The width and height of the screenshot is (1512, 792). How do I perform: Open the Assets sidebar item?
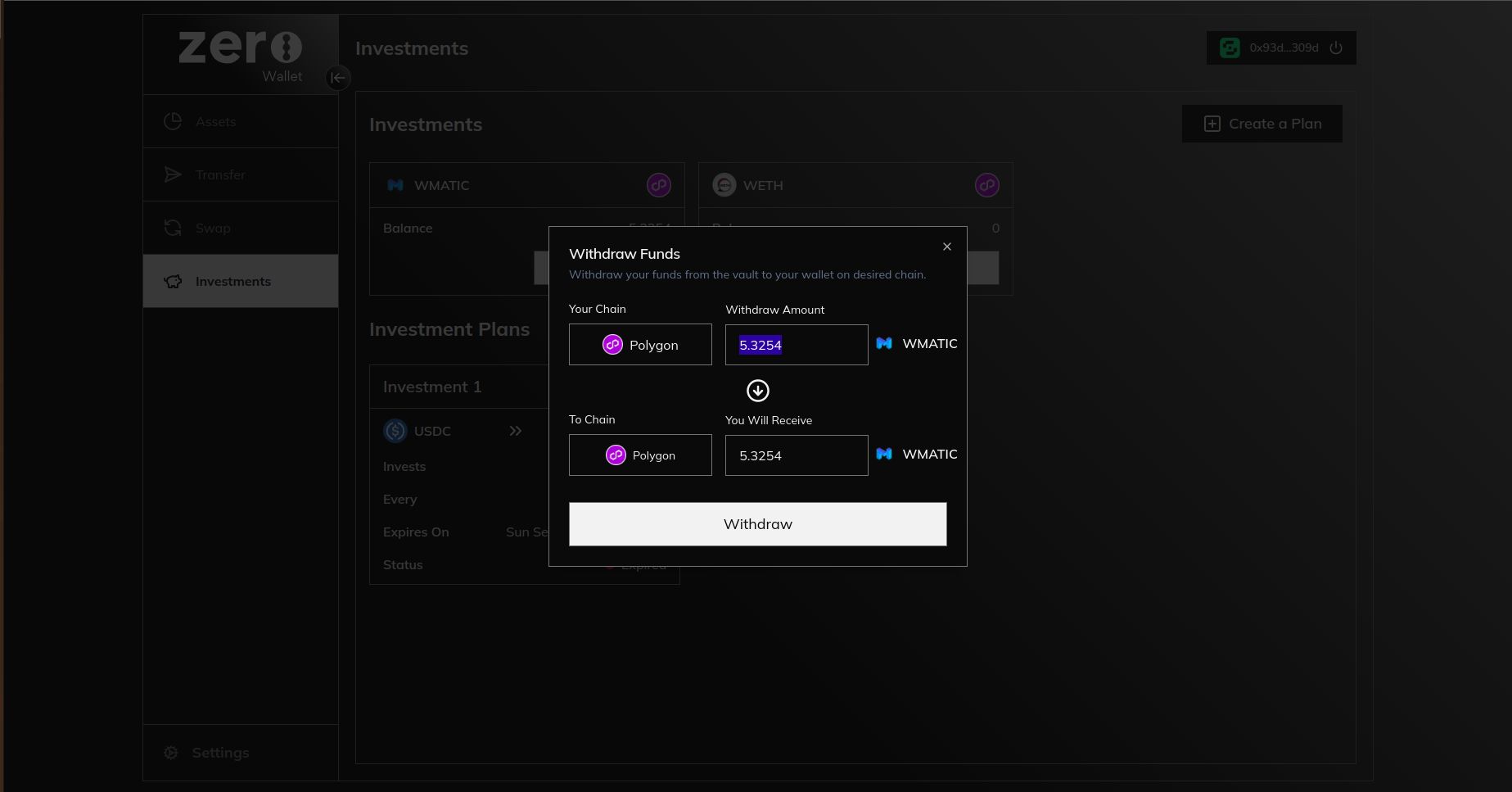[241, 121]
